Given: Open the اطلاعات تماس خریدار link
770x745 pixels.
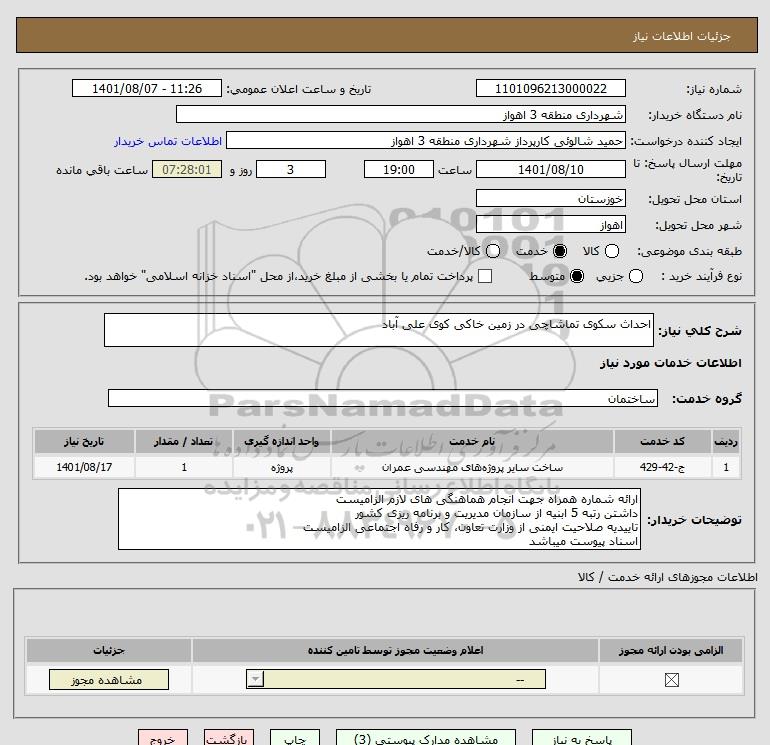Looking at the screenshot, I should pos(168,141).
